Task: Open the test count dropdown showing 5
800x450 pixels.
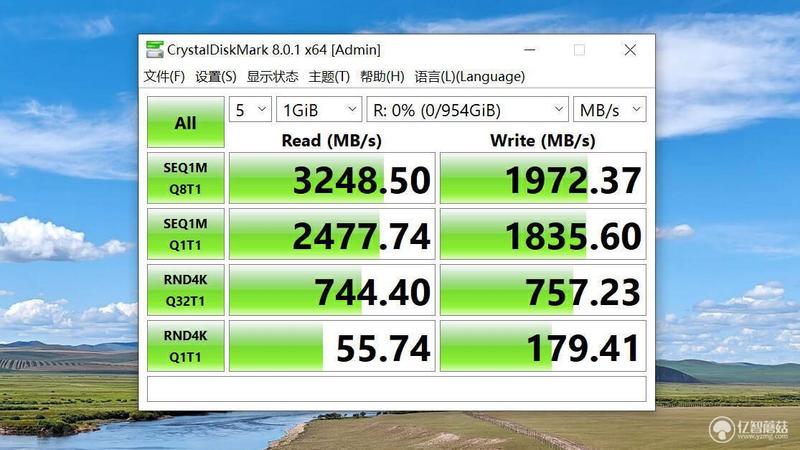Action: click(250, 109)
